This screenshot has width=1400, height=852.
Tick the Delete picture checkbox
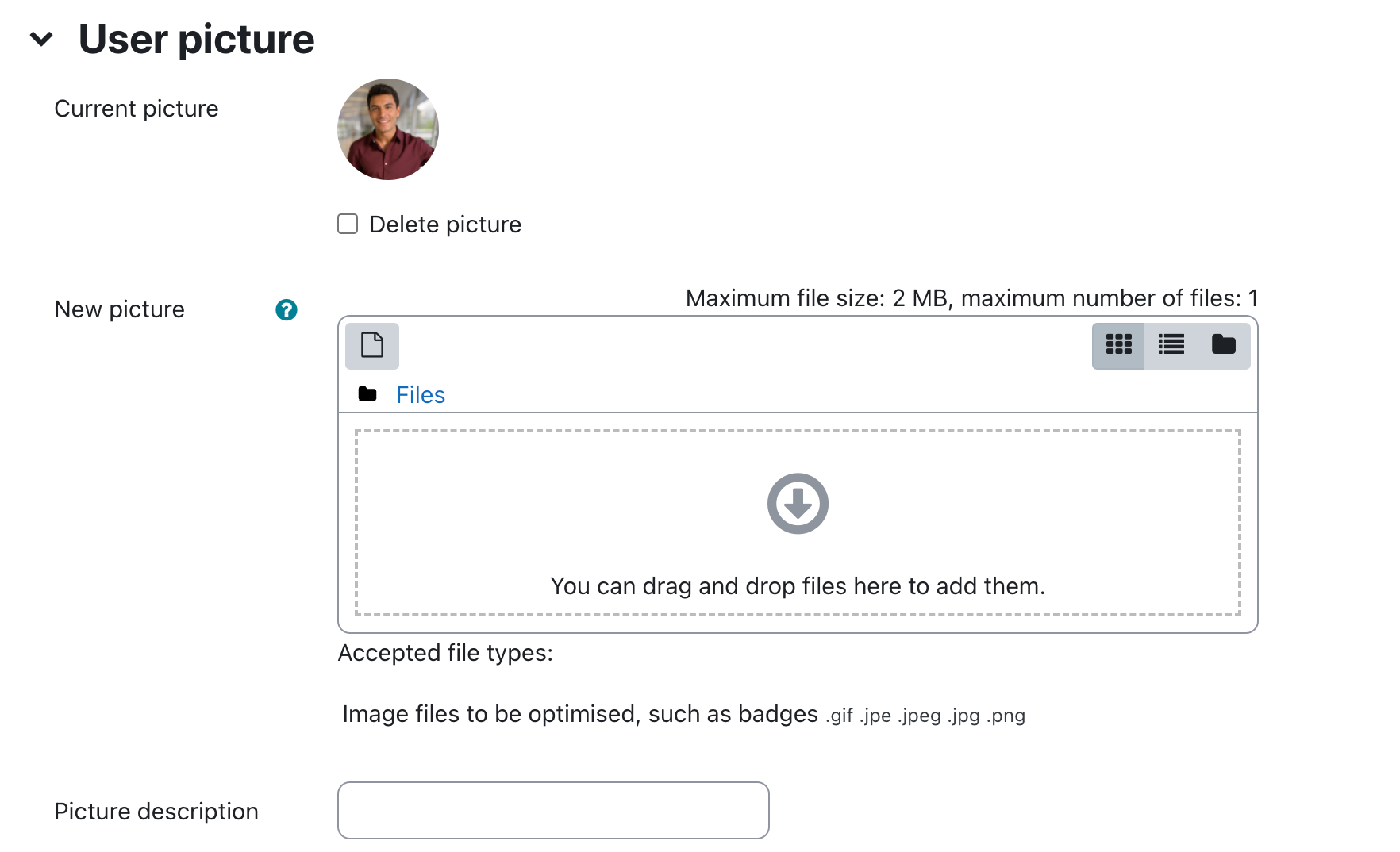pyautogui.click(x=348, y=224)
